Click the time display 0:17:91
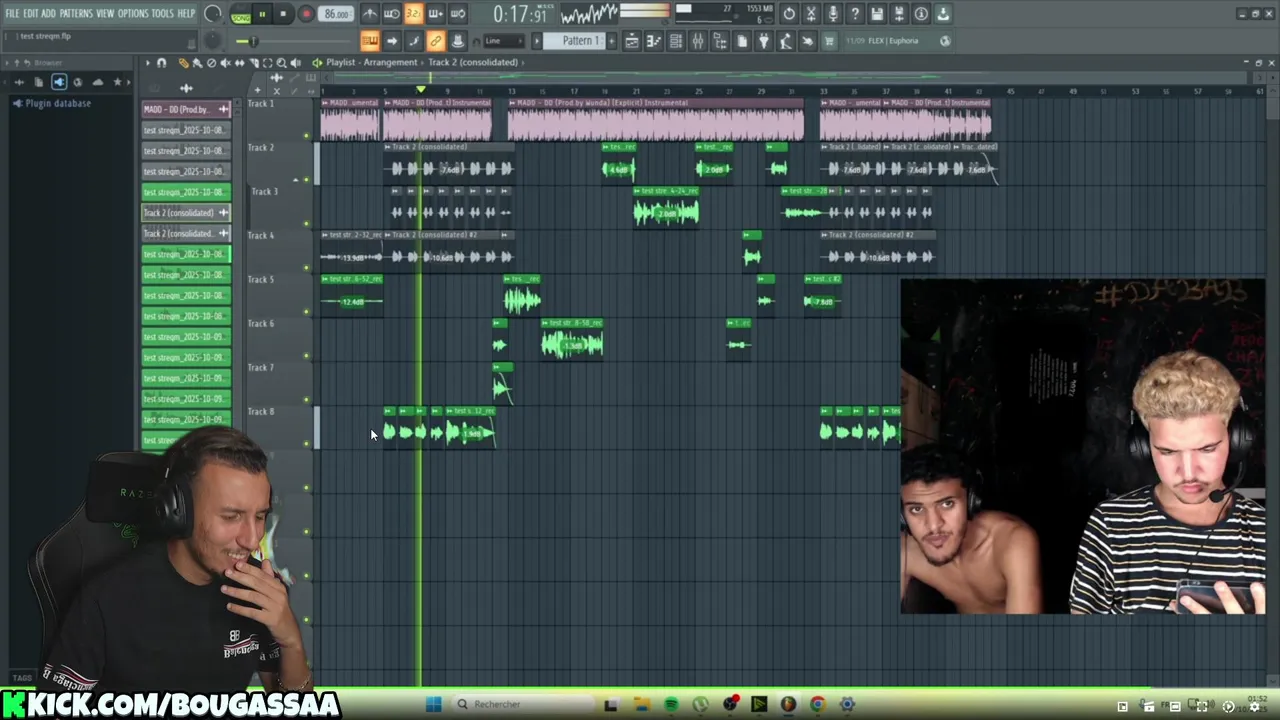The height and width of the screenshot is (720, 1280). point(520,15)
